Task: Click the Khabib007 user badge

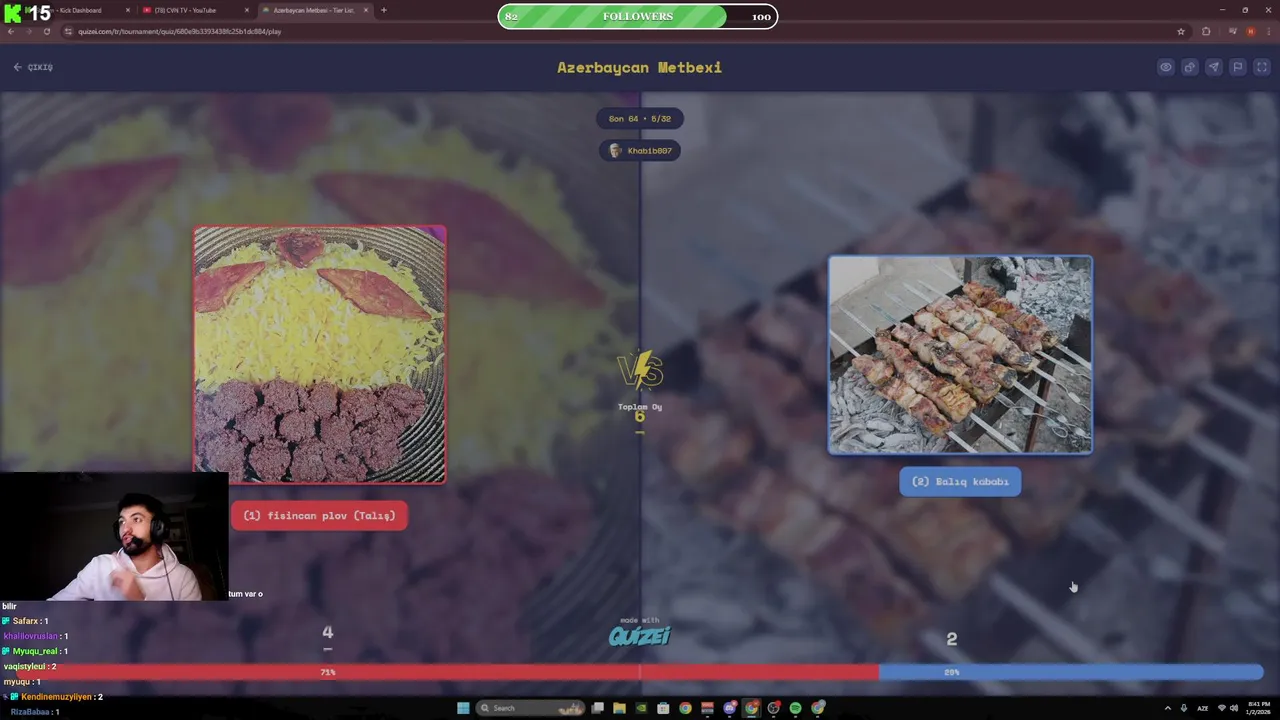Action: click(x=640, y=150)
